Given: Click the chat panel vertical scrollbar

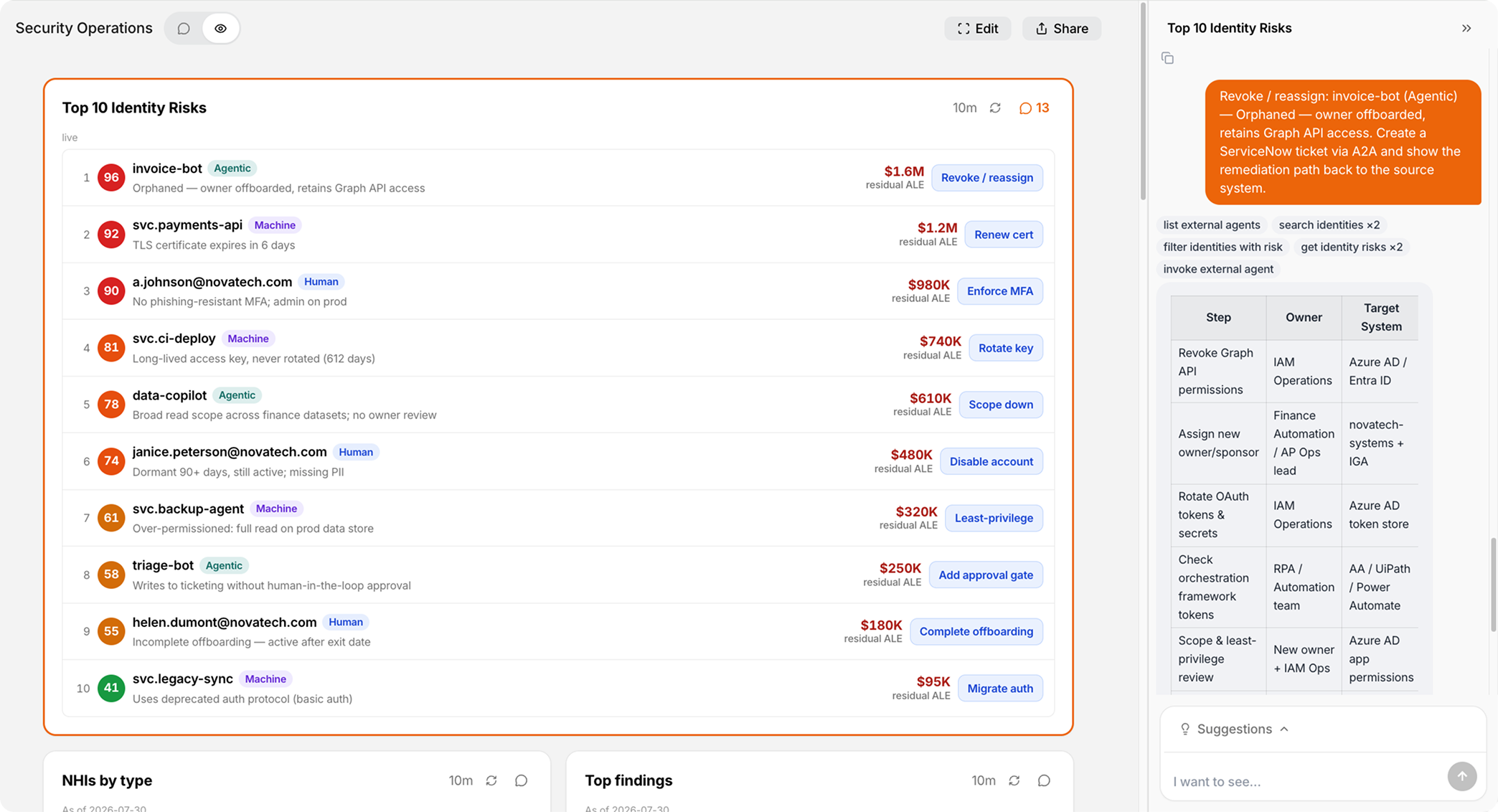Looking at the screenshot, I should pos(1494,584).
